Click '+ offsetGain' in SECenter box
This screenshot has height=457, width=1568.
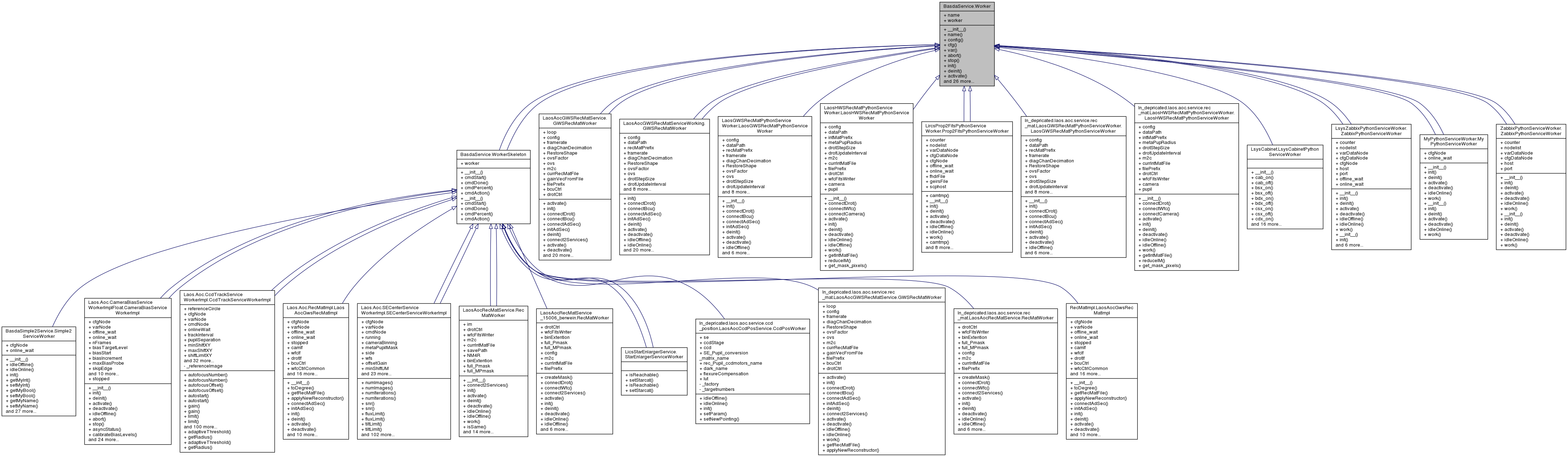[374, 363]
